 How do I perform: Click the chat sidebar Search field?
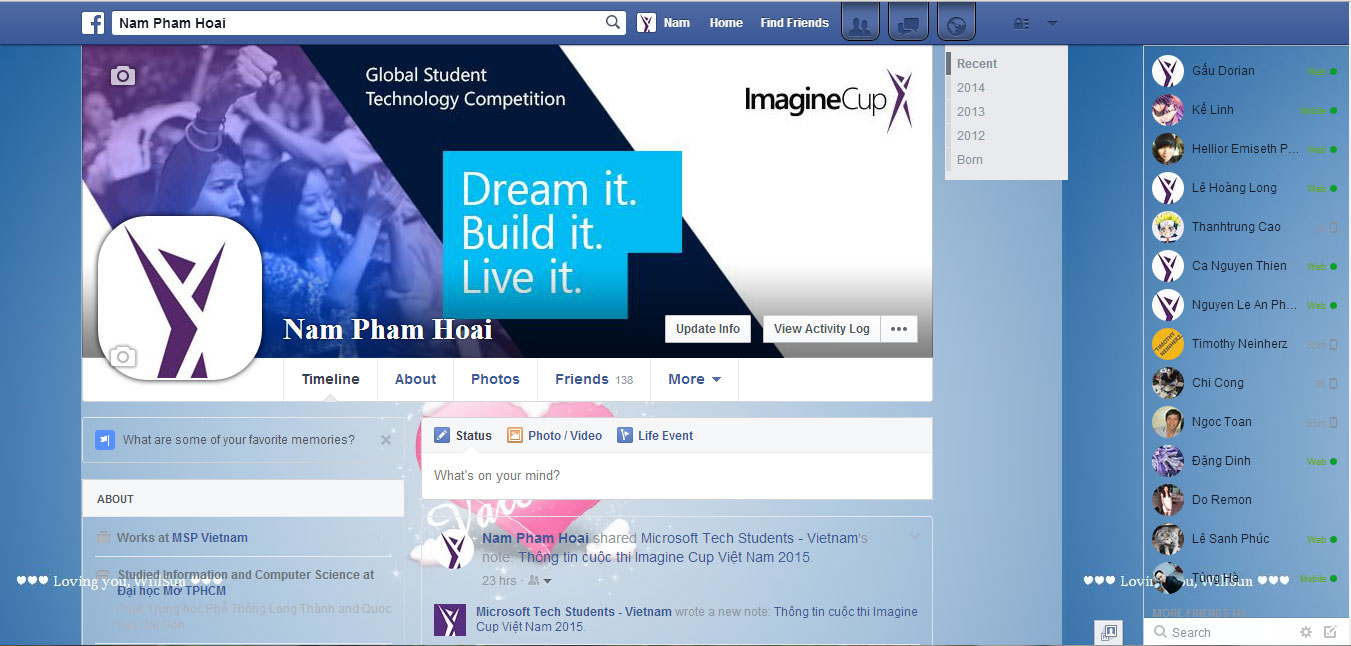click(1220, 632)
